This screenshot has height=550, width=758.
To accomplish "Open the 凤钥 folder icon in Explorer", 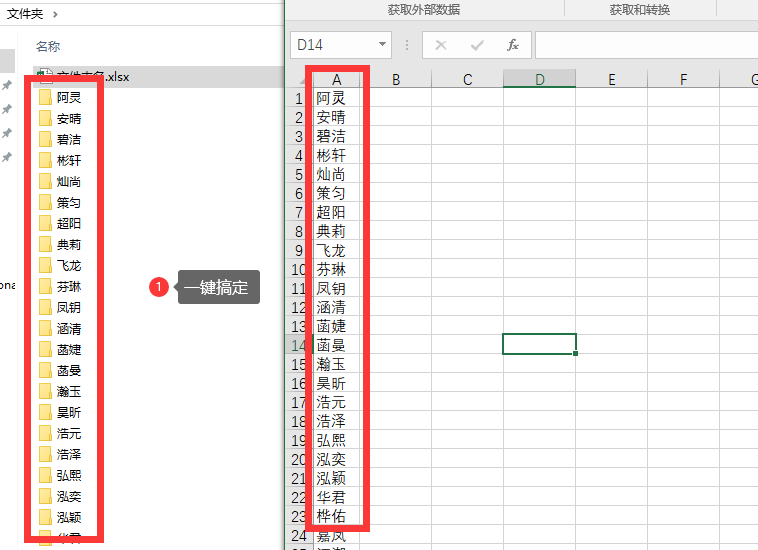I will [x=45, y=307].
